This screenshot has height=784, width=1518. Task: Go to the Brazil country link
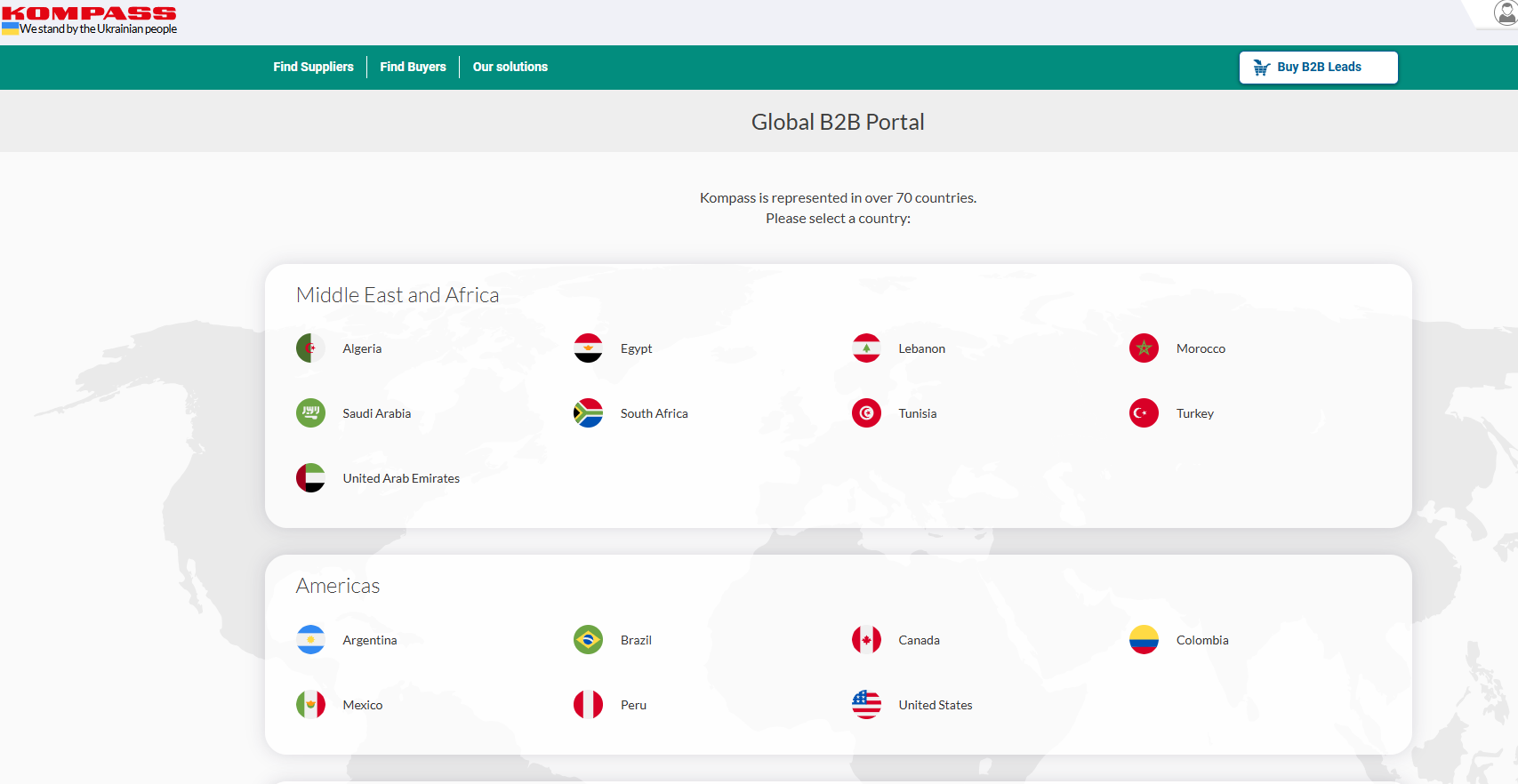click(636, 640)
